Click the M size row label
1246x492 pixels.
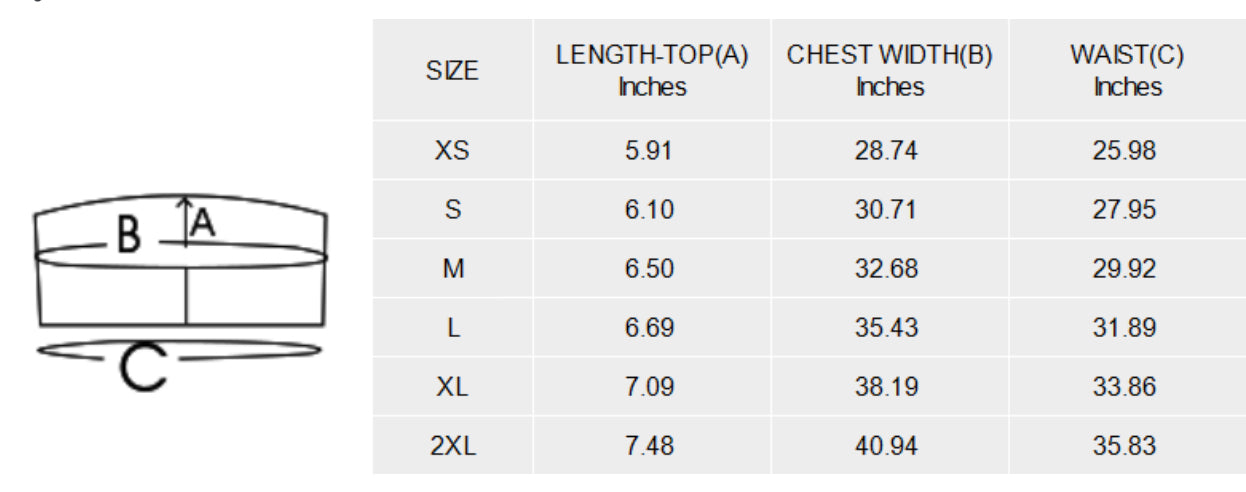[x=452, y=269]
